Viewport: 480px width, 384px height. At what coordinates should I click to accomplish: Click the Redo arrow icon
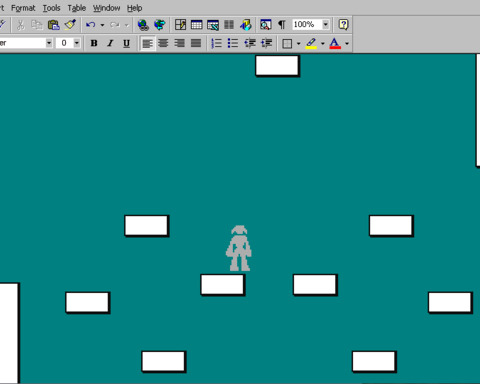pyautogui.click(x=115, y=25)
